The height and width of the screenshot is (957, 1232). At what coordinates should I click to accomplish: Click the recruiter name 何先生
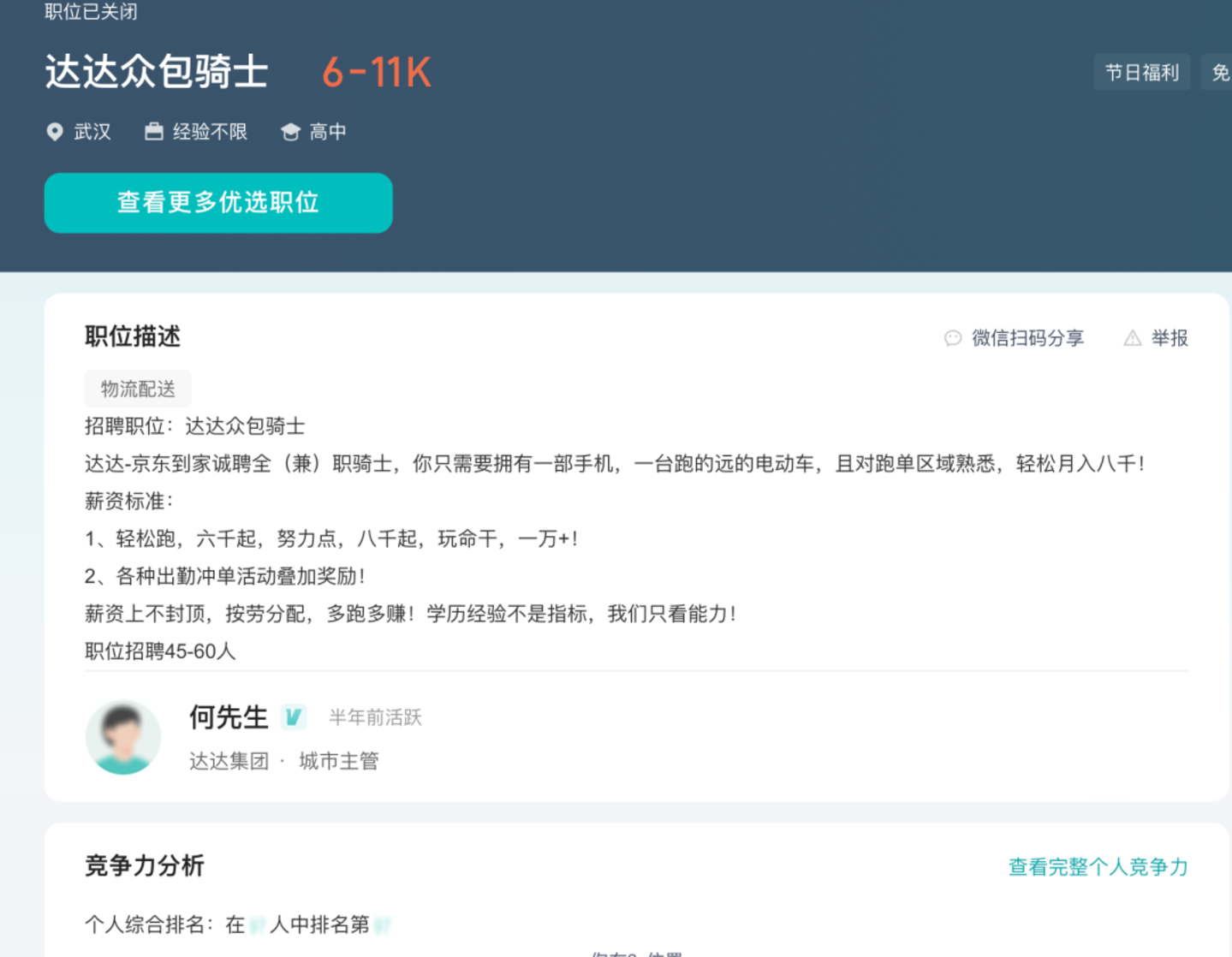229,716
